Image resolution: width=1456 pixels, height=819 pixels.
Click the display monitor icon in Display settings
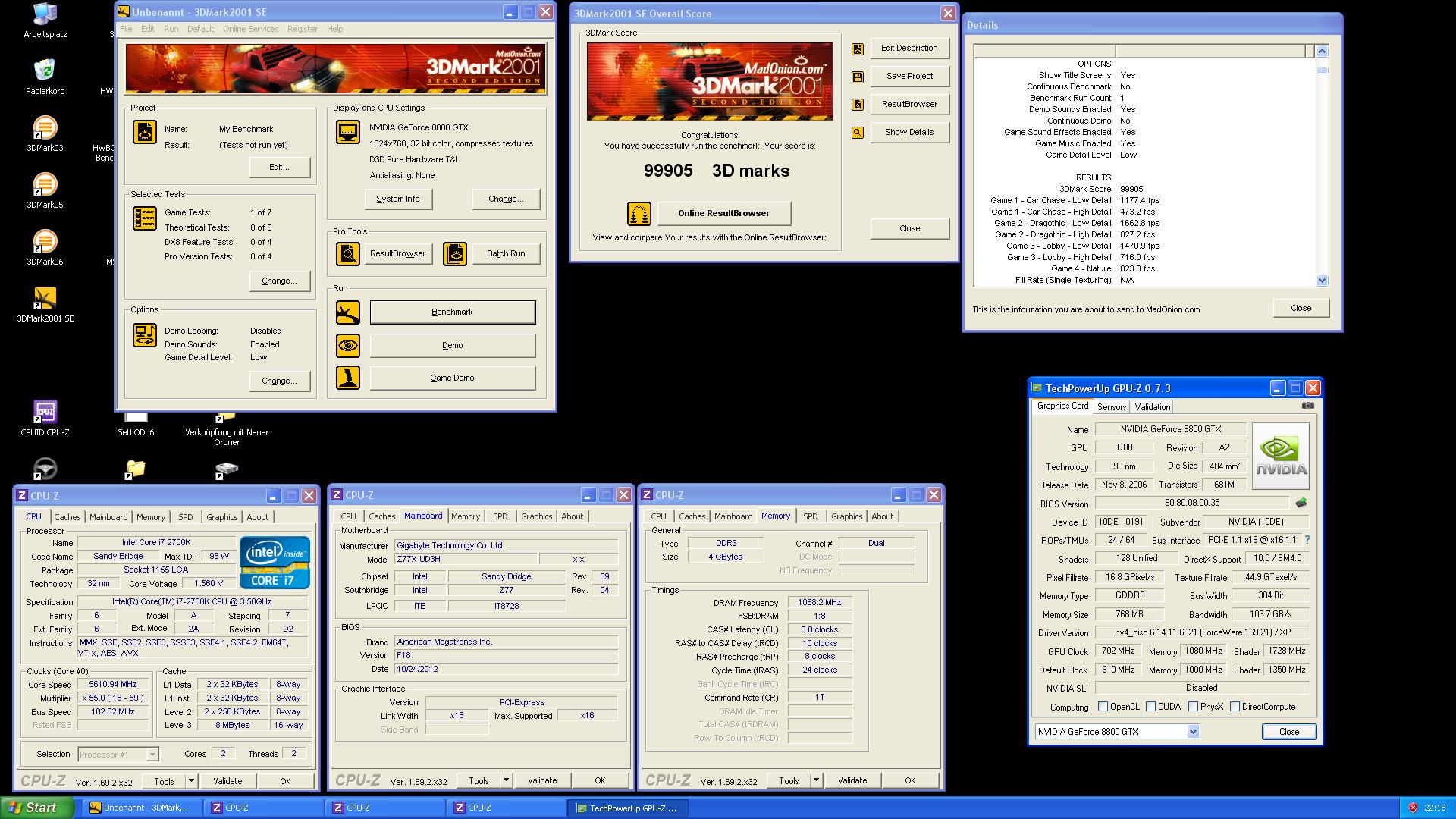(x=348, y=132)
